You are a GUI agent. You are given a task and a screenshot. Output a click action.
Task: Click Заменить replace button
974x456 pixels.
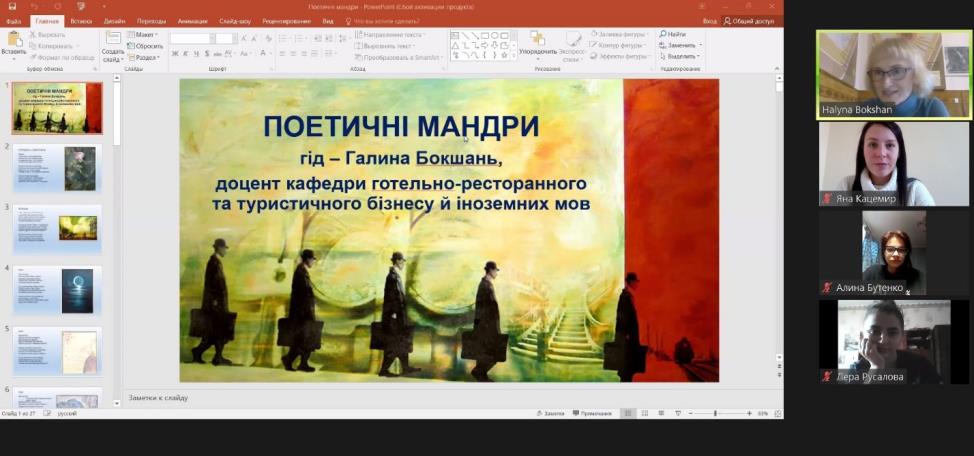point(681,45)
